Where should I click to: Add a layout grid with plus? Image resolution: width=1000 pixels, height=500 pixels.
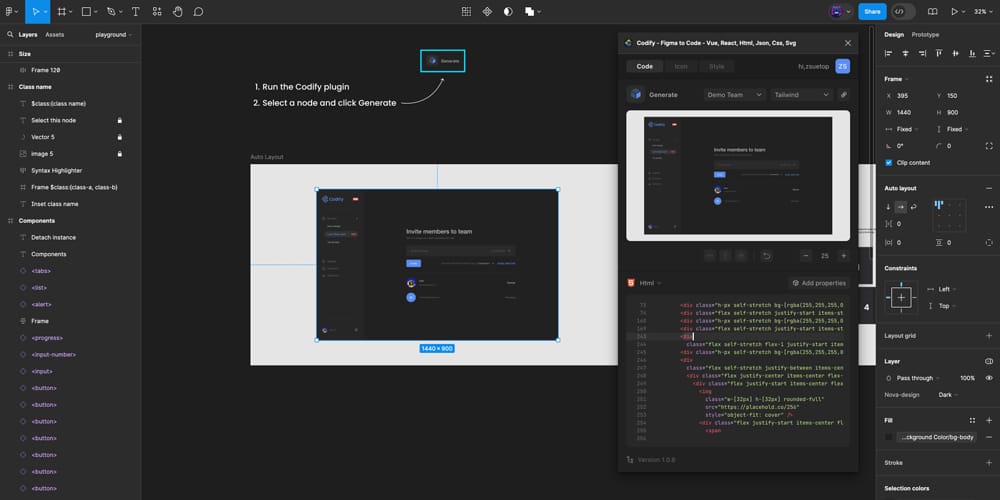pos(989,335)
